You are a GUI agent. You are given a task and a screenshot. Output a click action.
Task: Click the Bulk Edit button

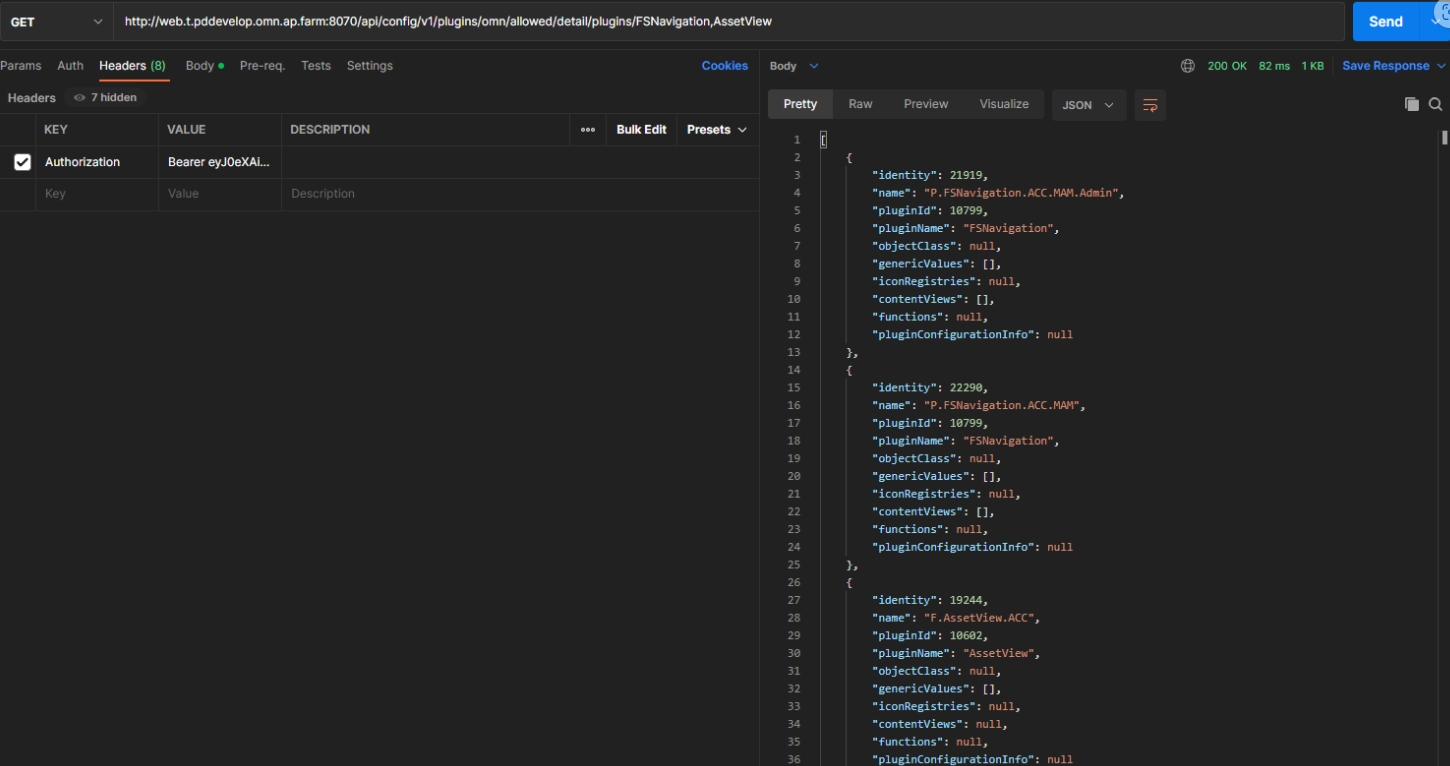click(x=641, y=130)
